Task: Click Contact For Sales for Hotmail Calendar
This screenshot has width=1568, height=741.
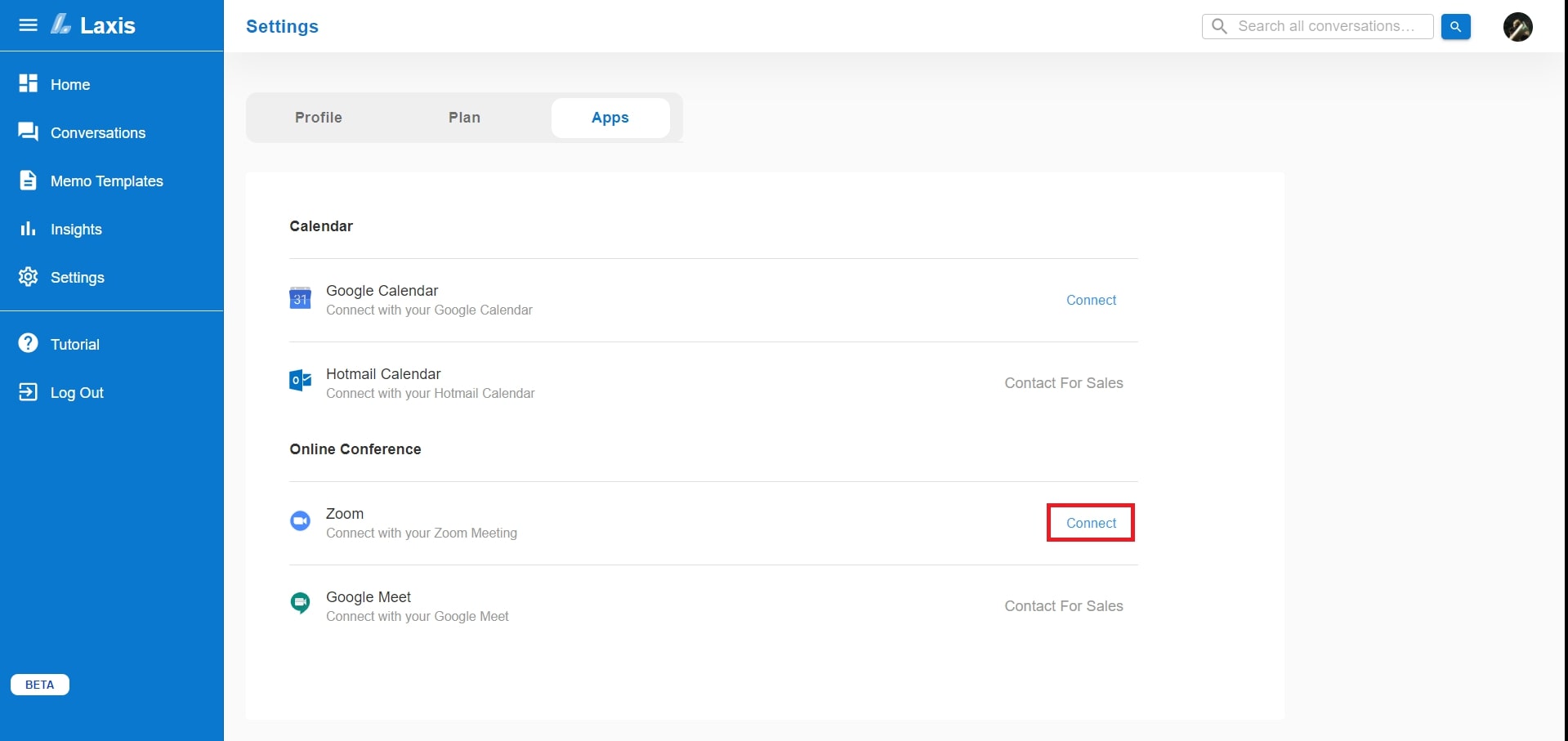Action: [1063, 383]
